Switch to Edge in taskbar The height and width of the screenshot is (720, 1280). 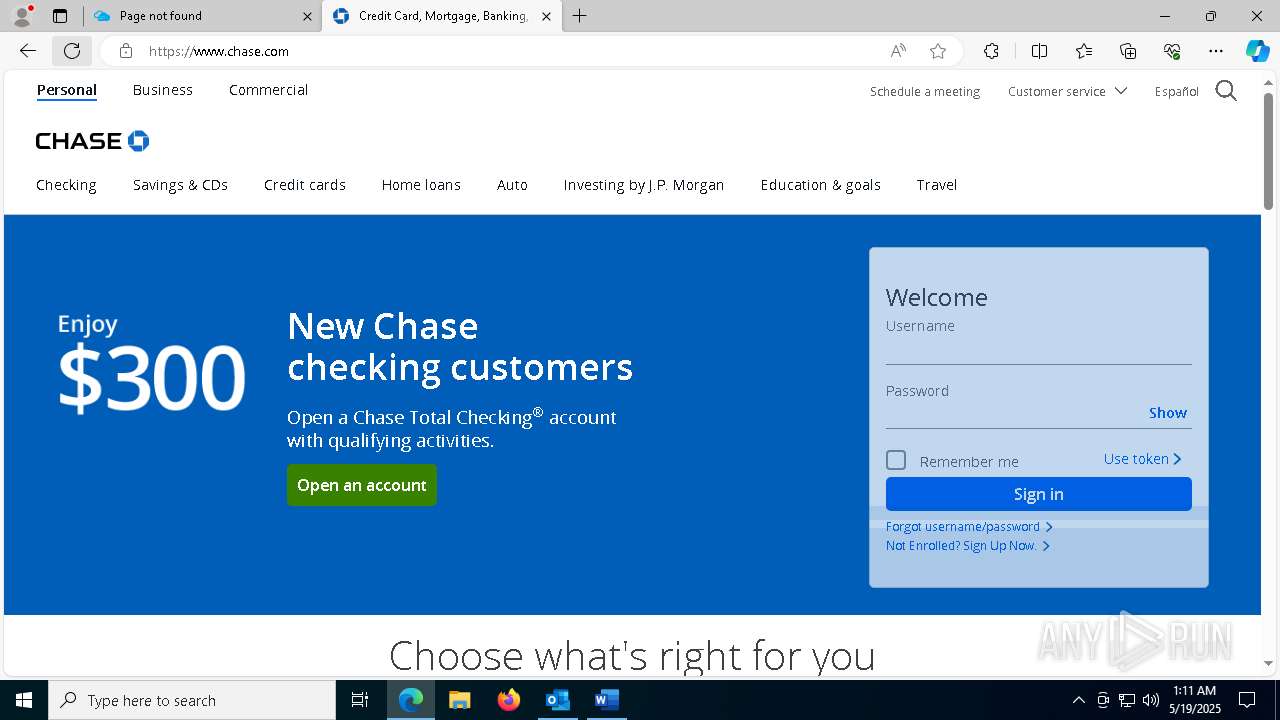click(x=411, y=700)
